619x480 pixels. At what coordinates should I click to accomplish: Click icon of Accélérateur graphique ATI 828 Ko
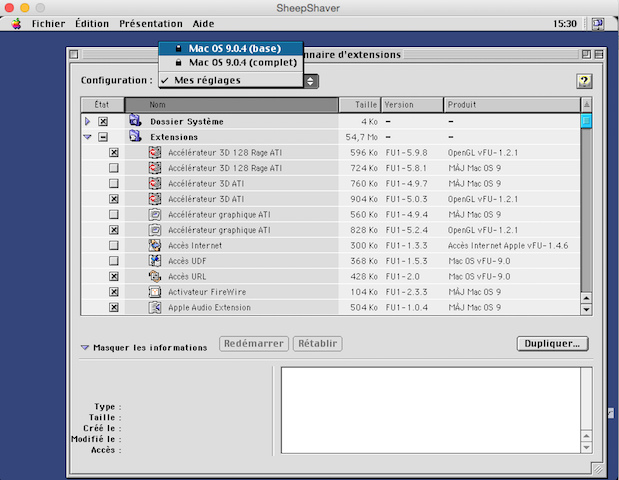click(155, 230)
